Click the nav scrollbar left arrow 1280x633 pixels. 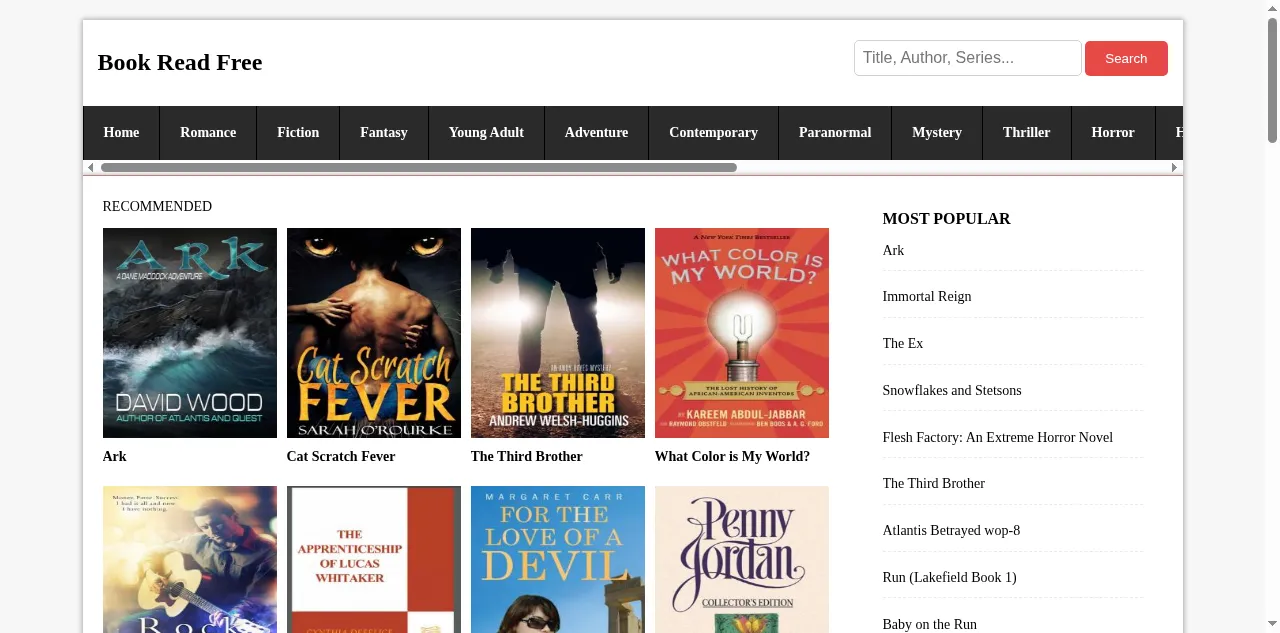click(91, 167)
